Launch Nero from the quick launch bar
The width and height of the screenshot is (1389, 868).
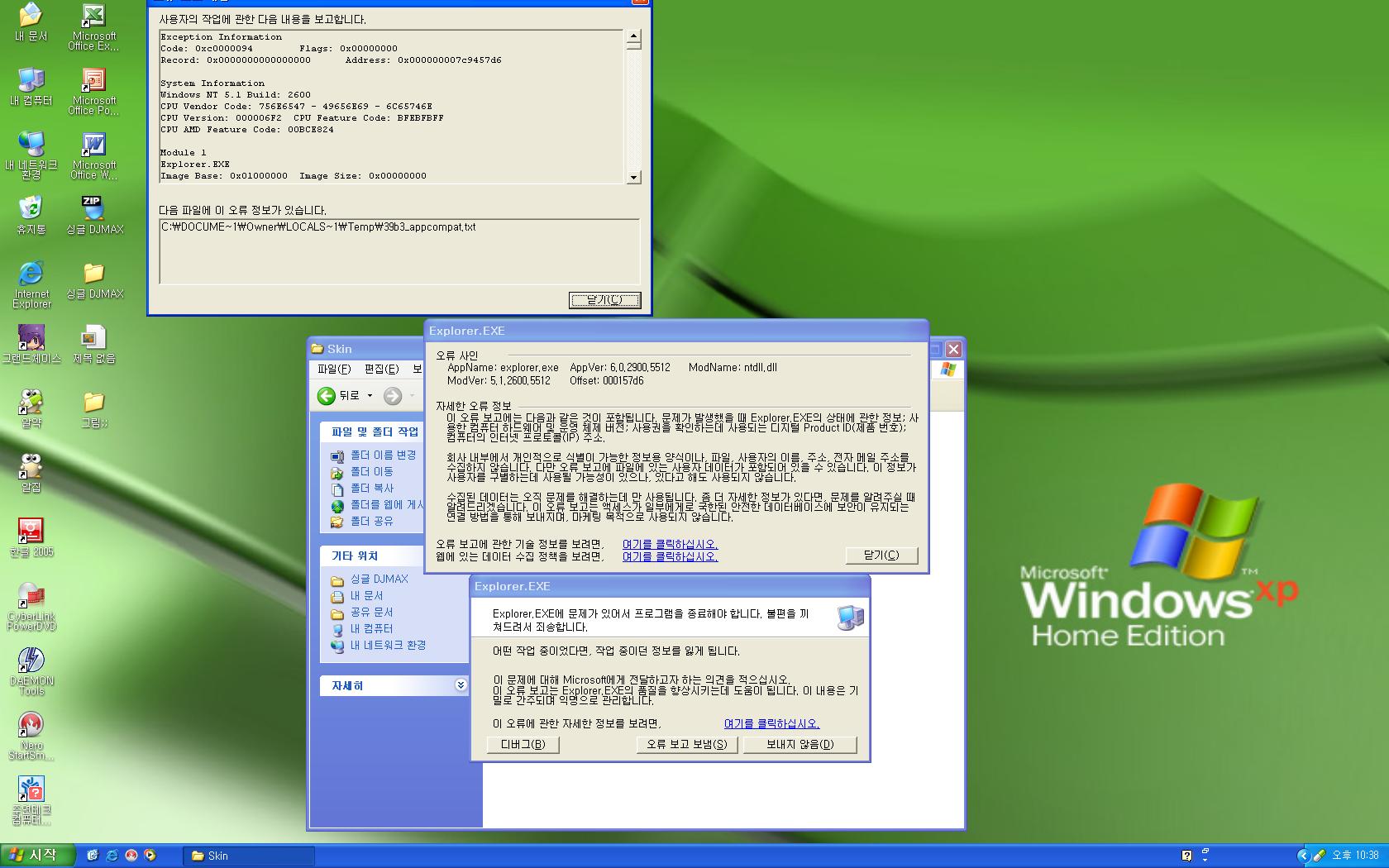click(131, 856)
